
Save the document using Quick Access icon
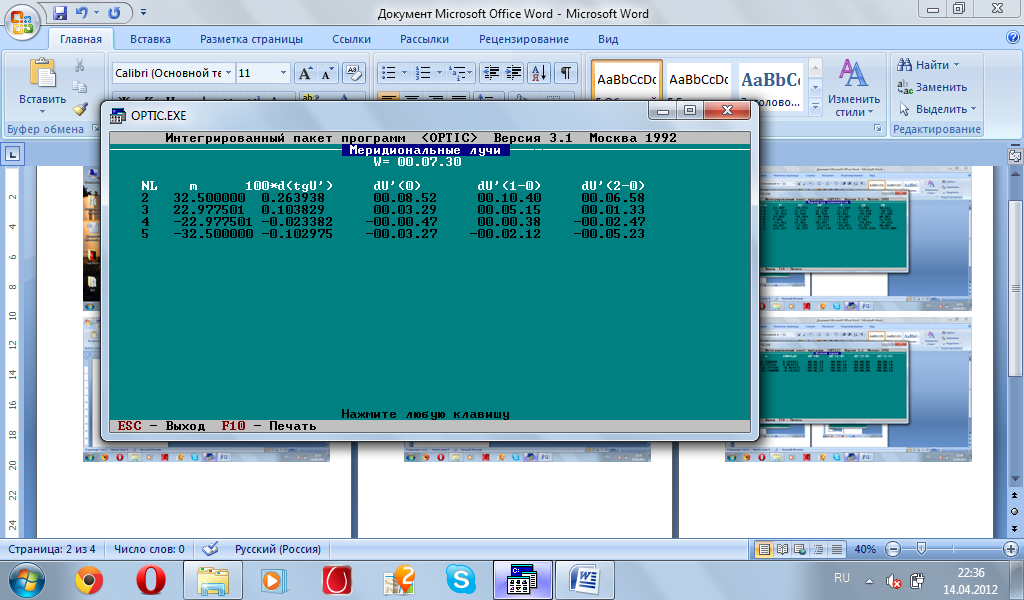point(60,12)
